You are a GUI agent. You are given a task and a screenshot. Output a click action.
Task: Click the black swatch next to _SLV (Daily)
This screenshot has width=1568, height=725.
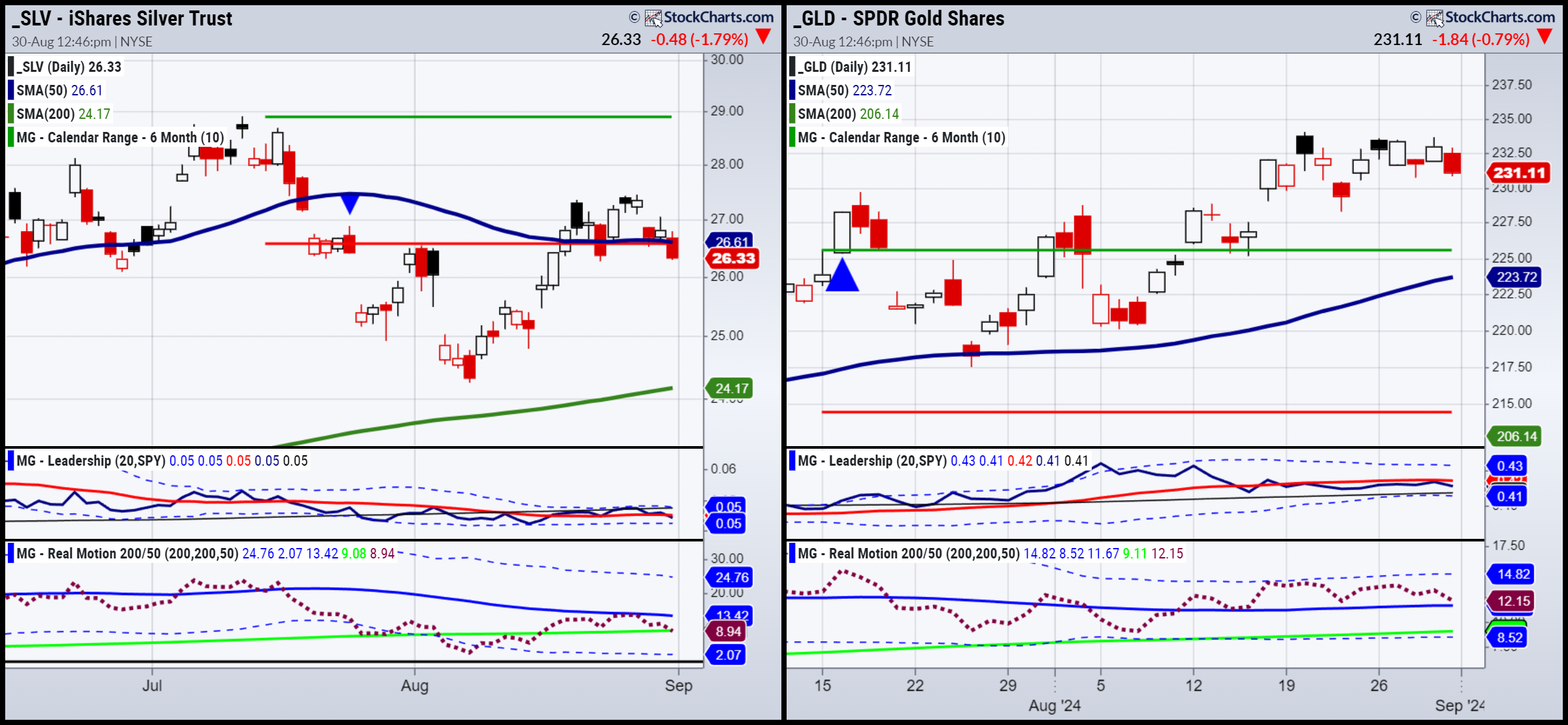pos(10,67)
